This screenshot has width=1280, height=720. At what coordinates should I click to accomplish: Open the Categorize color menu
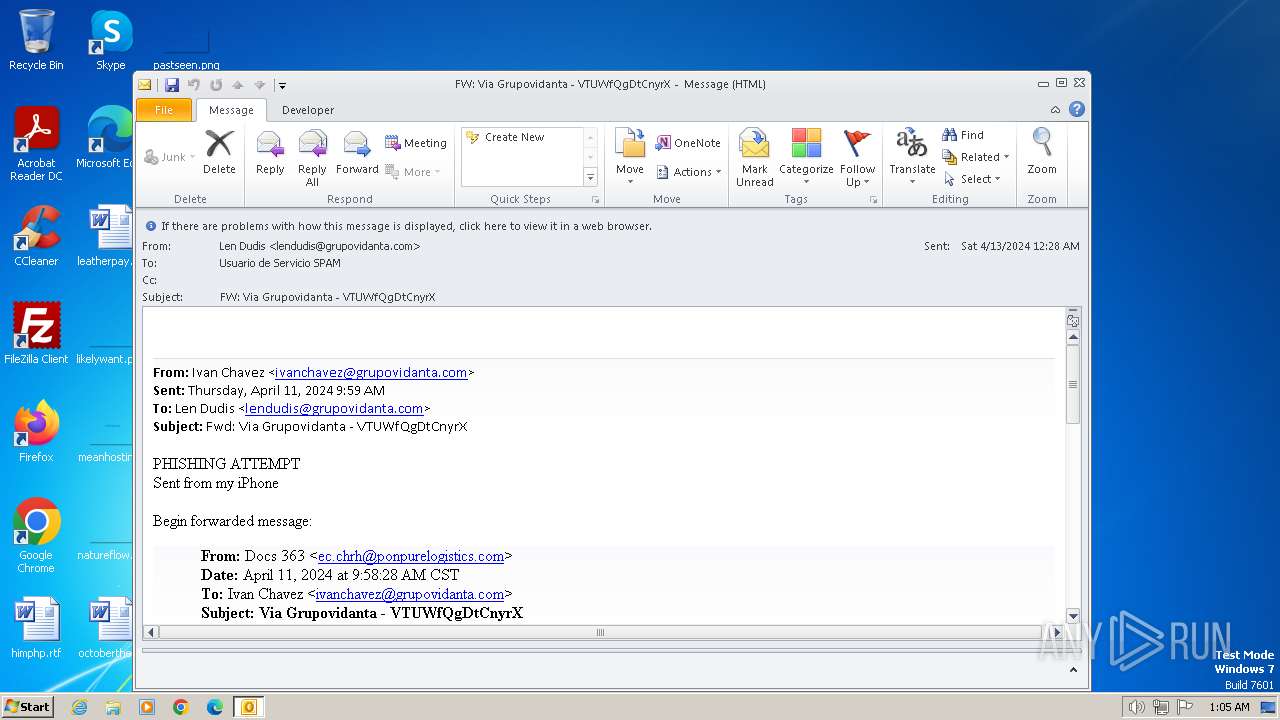coord(806,158)
